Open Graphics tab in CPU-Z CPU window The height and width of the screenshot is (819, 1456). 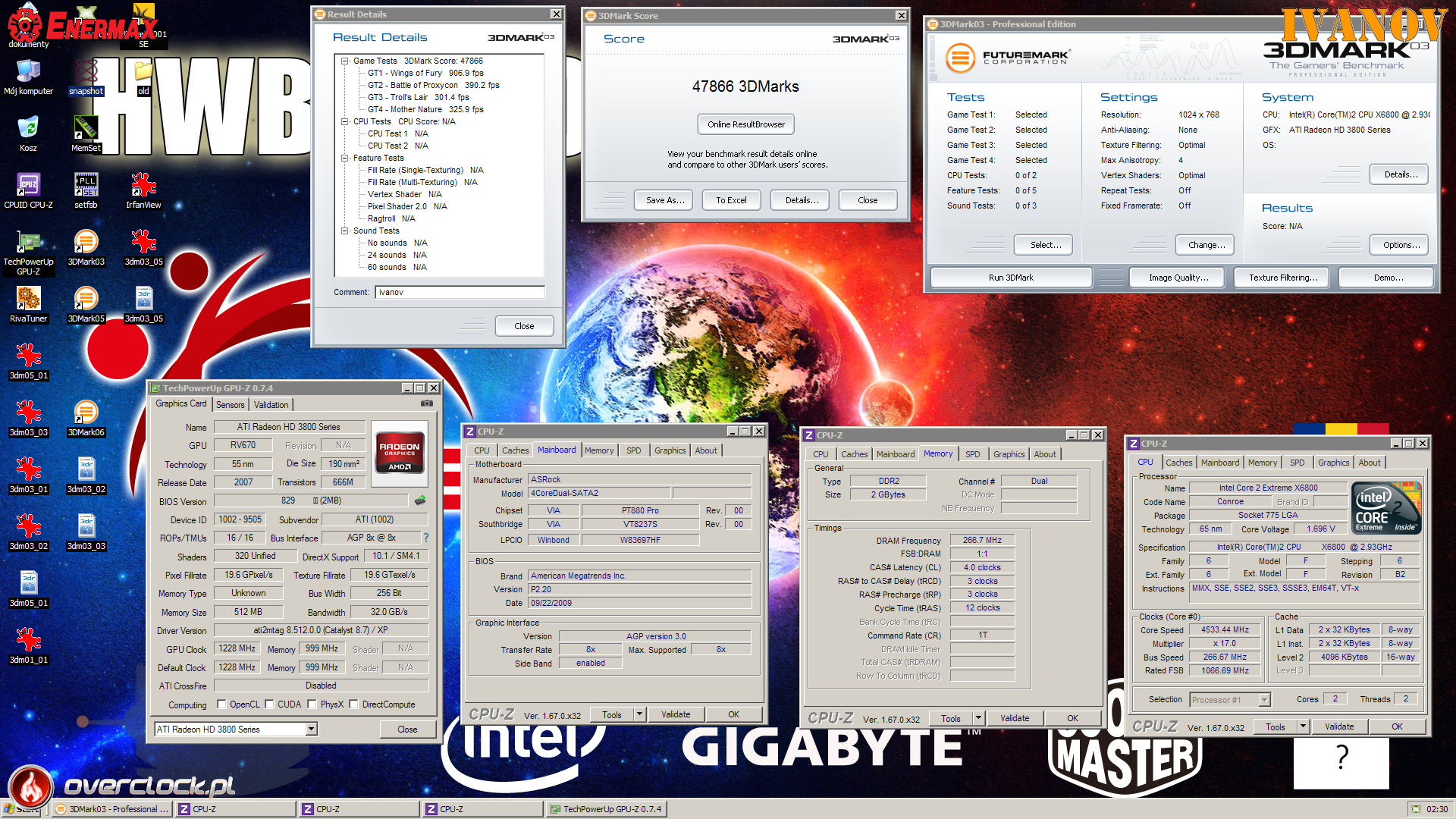1333,463
